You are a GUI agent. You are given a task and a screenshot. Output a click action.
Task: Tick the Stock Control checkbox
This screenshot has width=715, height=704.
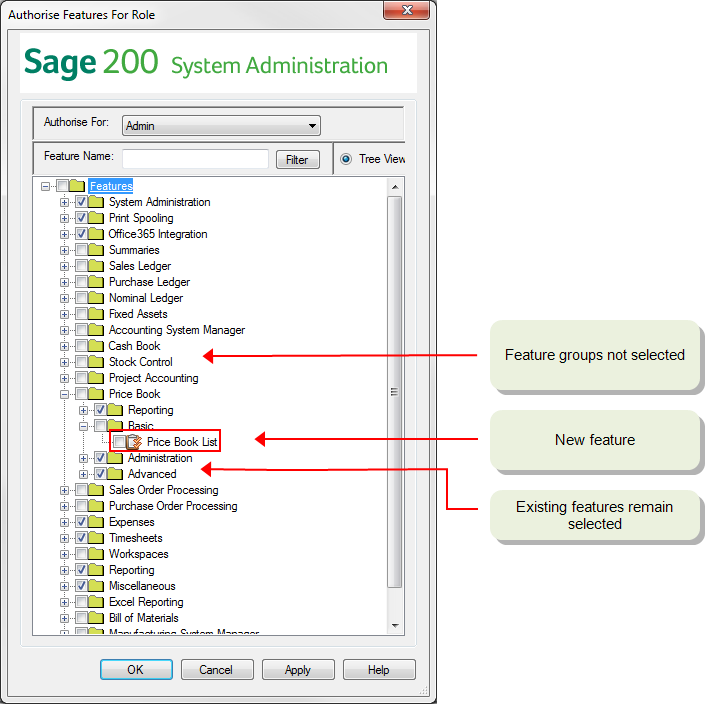82,362
